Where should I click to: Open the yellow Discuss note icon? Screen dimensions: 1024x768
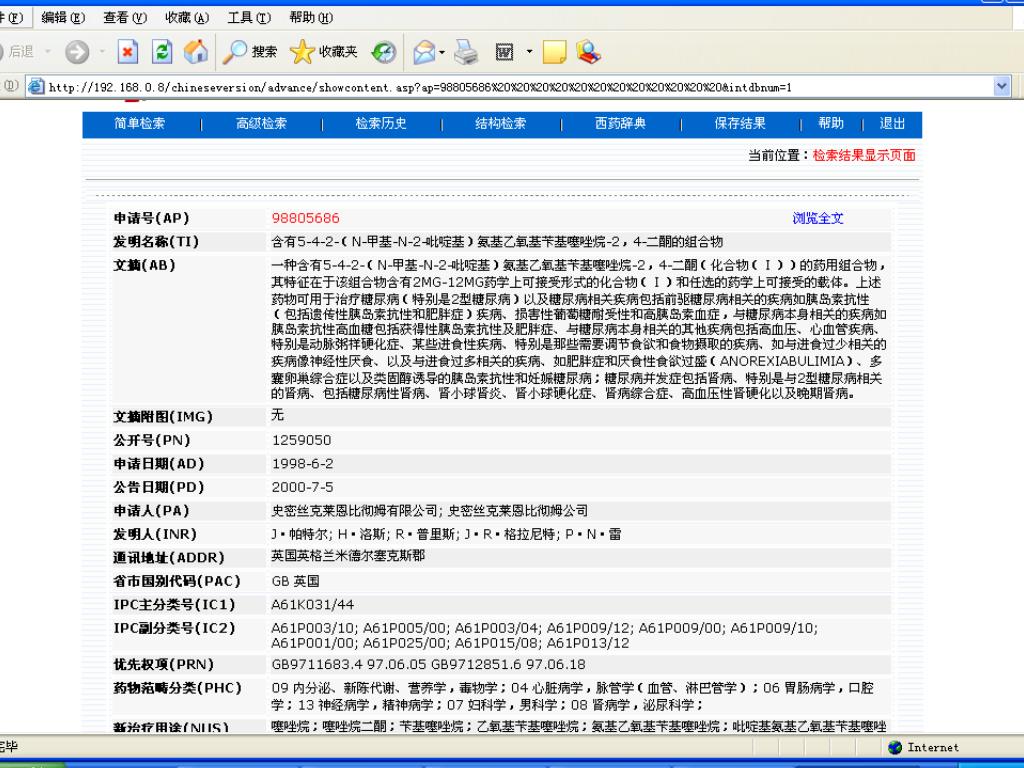554,52
